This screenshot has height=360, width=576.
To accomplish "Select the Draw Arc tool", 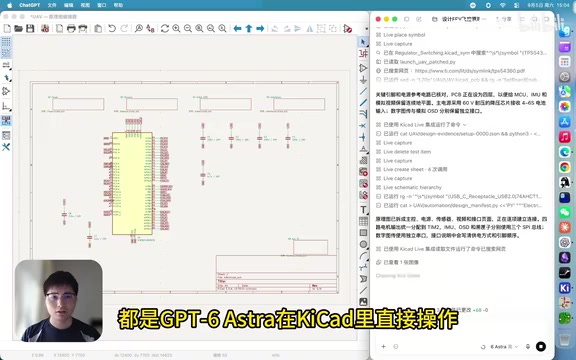I will (363, 256).
